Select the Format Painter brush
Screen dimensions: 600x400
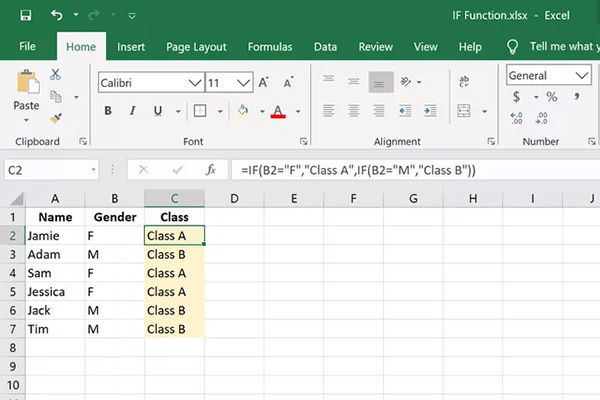click(x=54, y=117)
